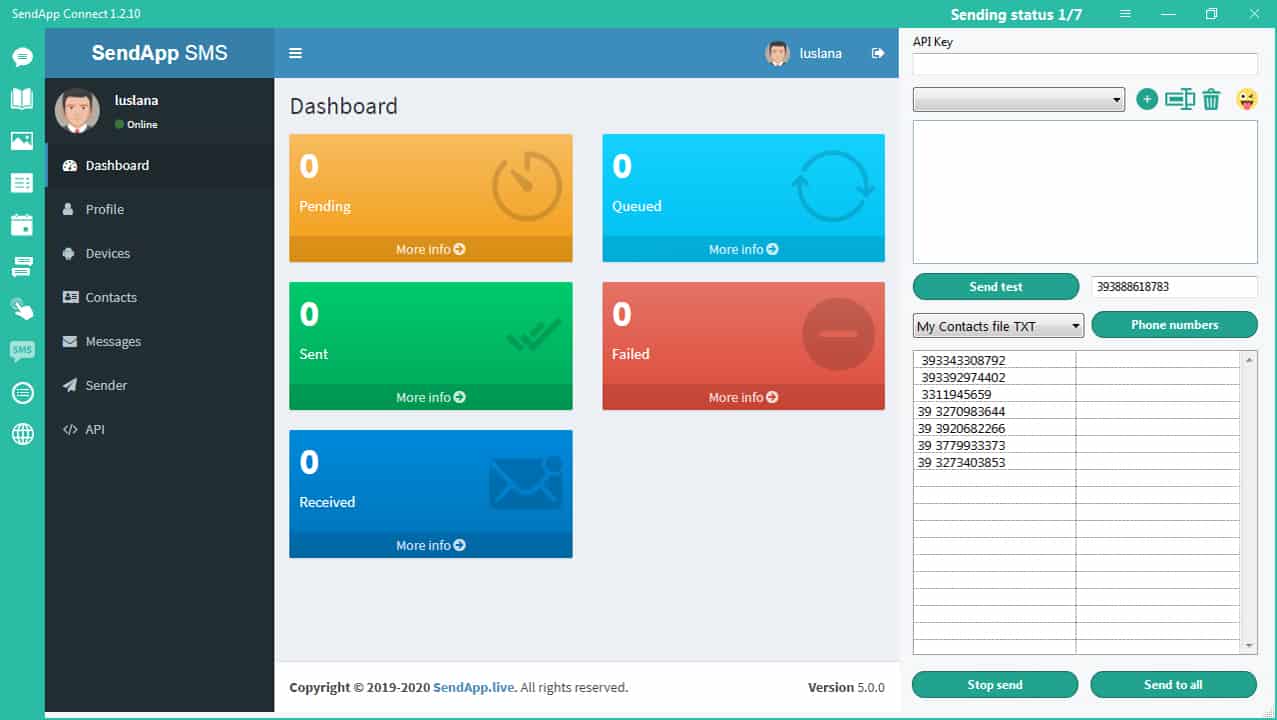
Task: Click the API Key input field
Action: click(x=1085, y=64)
